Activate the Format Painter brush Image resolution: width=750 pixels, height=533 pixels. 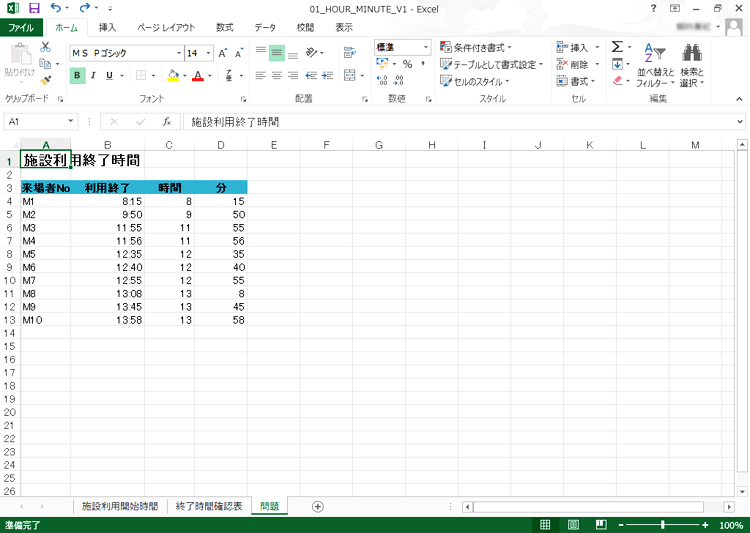pos(45,80)
